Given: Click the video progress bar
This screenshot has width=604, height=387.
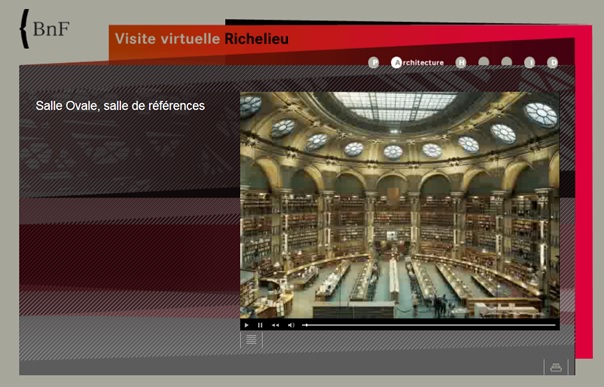Looking at the screenshot, I should tap(429, 325).
